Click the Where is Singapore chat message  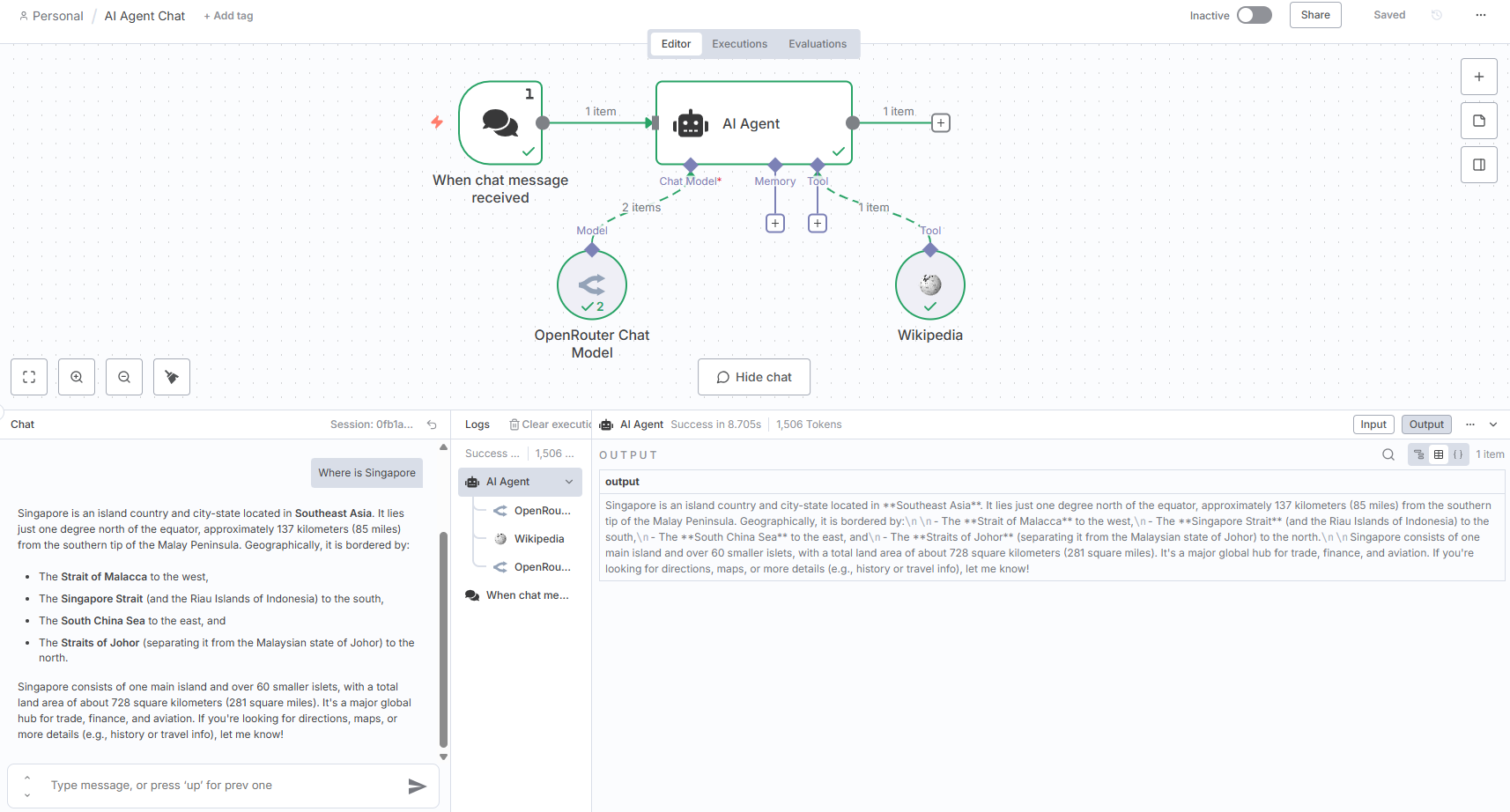[366, 473]
